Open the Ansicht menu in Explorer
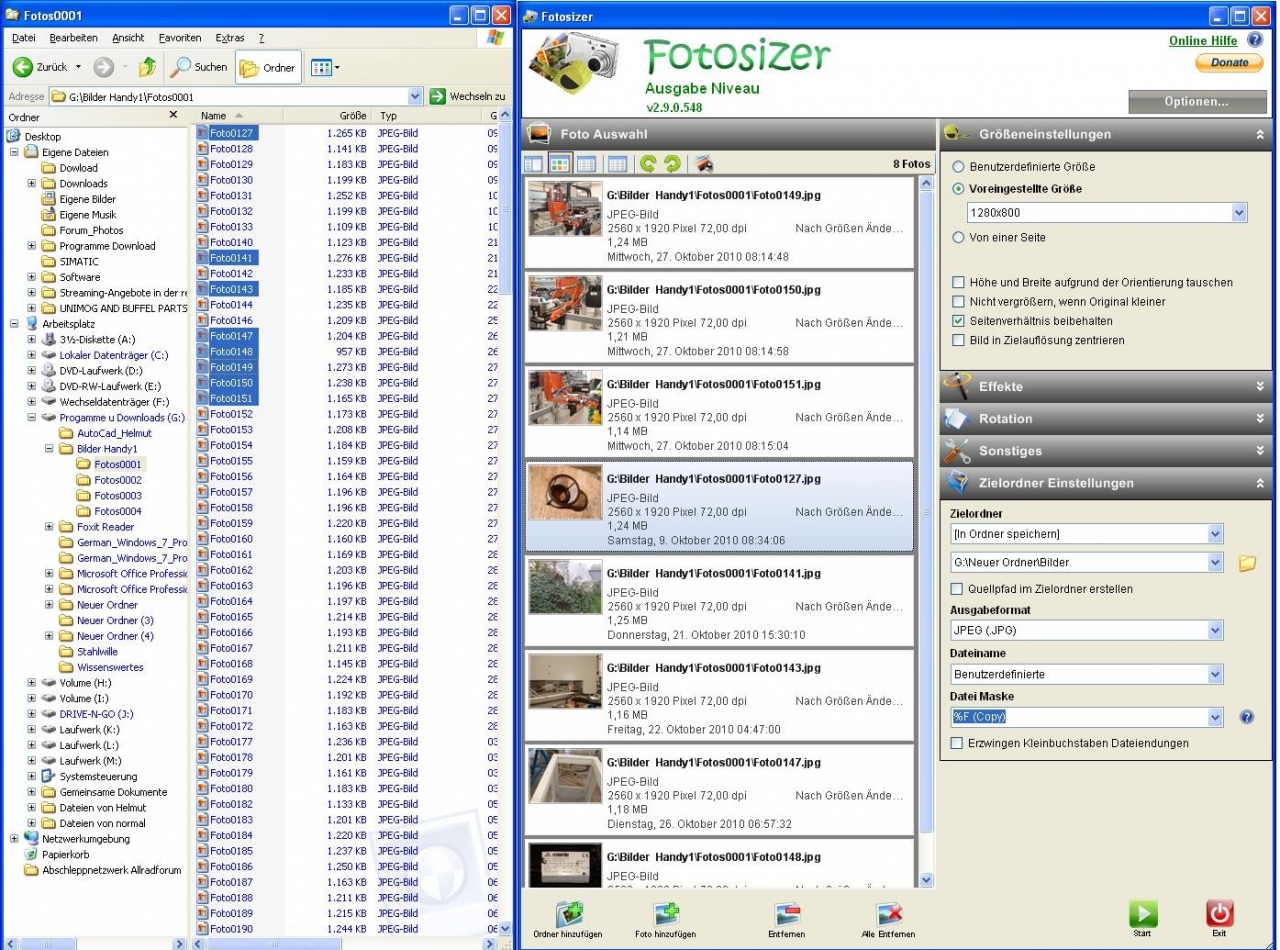This screenshot has width=1280, height=950. pyautogui.click(x=128, y=38)
